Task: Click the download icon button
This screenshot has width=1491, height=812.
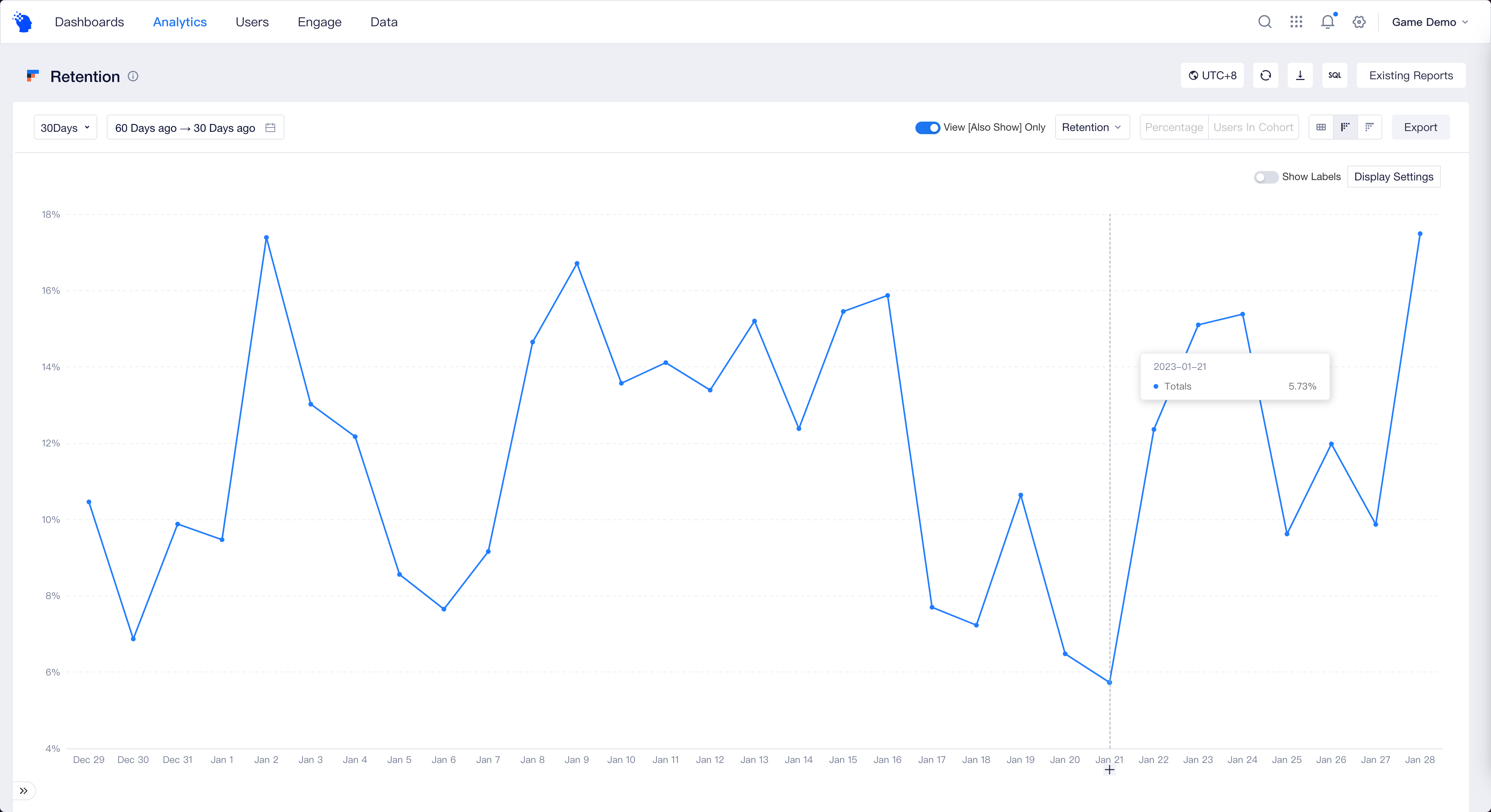Action: click(1300, 75)
